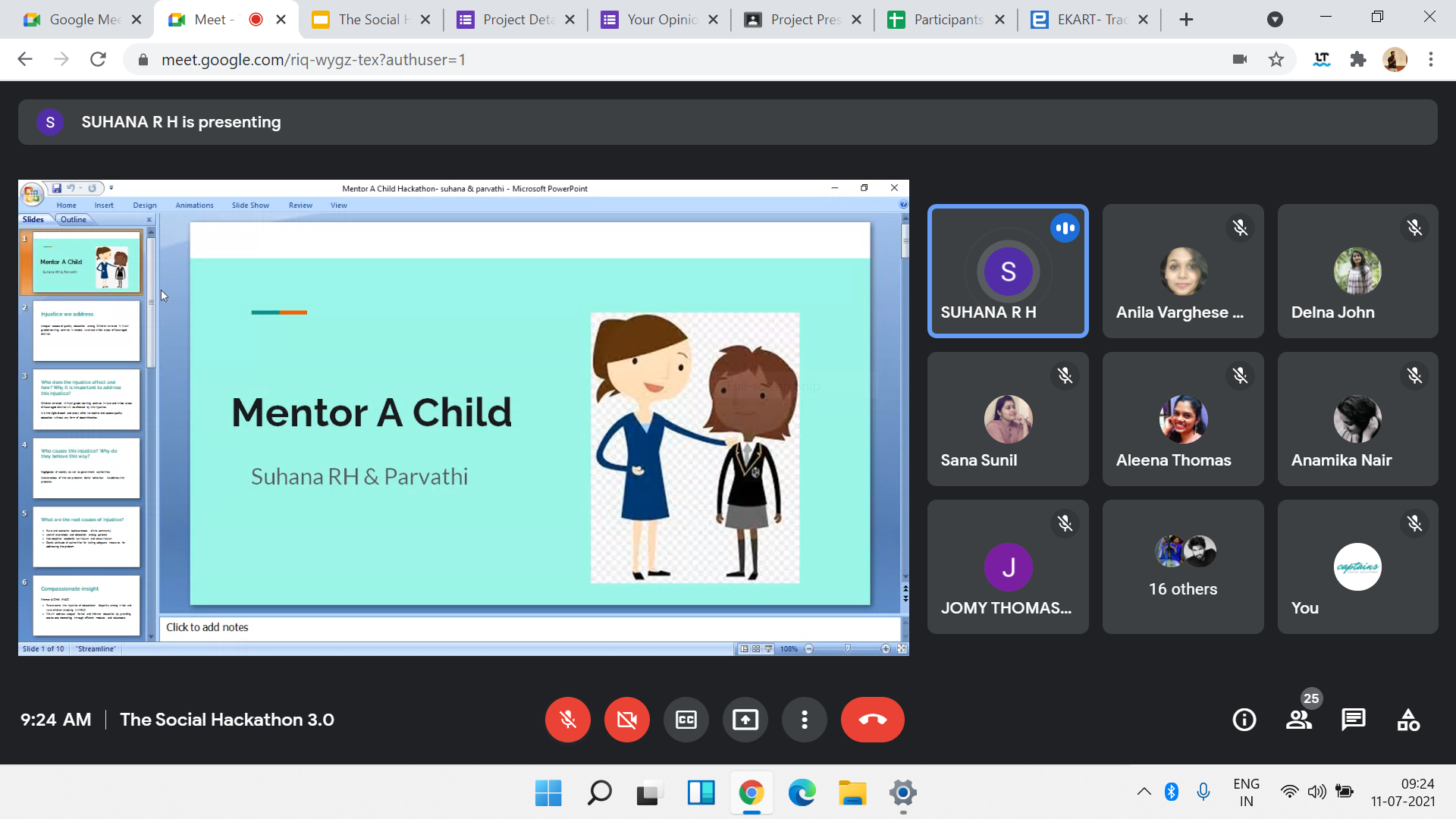Expand hidden system tray icons chevron
The image size is (1456, 819).
point(1144,792)
